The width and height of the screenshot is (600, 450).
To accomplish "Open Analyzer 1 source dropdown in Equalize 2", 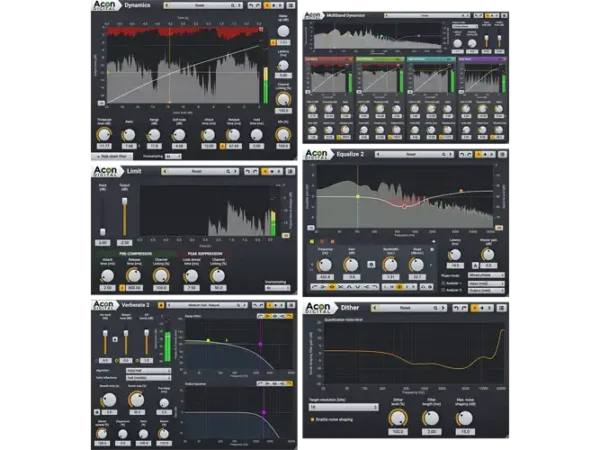I will tap(486, 283).
